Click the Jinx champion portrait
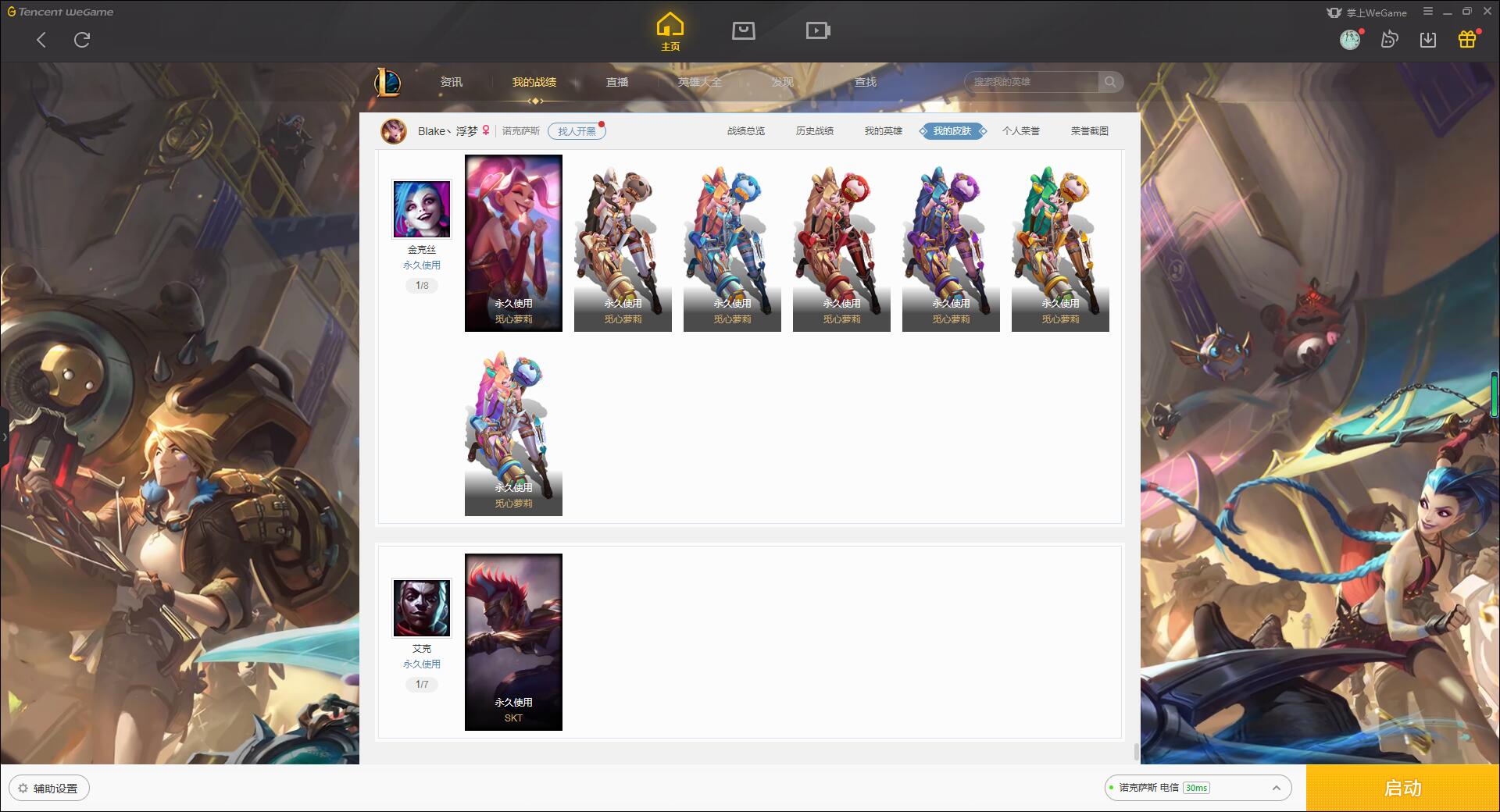 (x=422, y=208)
